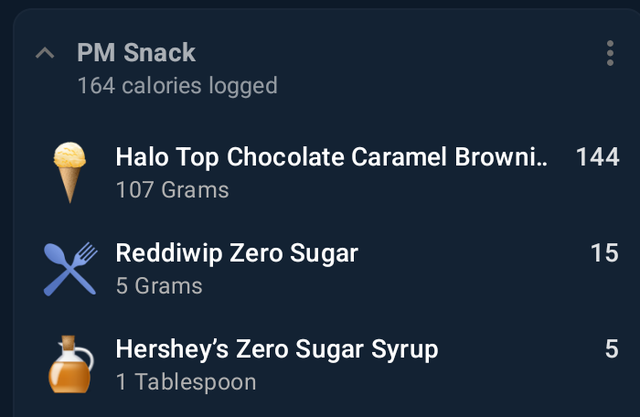Select the PM Snack heading
The height and width of the screenshot is (417, 640).
136,53
